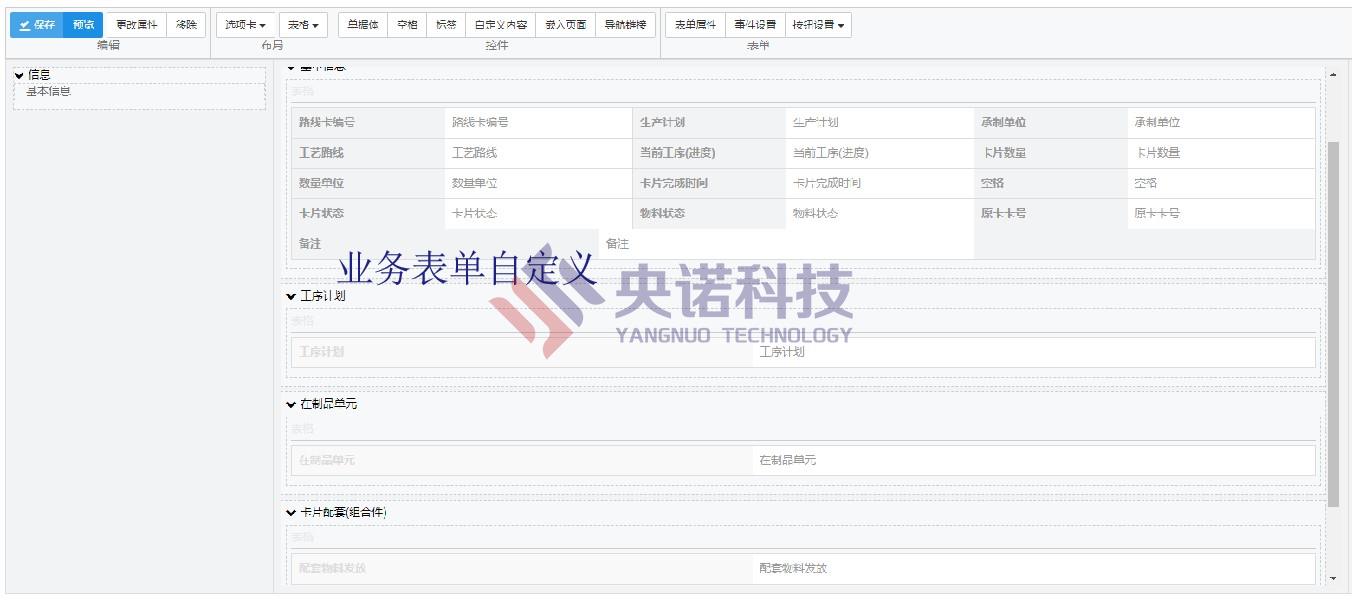Click the 路线卡编号 input field
The height and width of the screenshot is (602, 1353).
pyautogui.click(x=539, y=123)
